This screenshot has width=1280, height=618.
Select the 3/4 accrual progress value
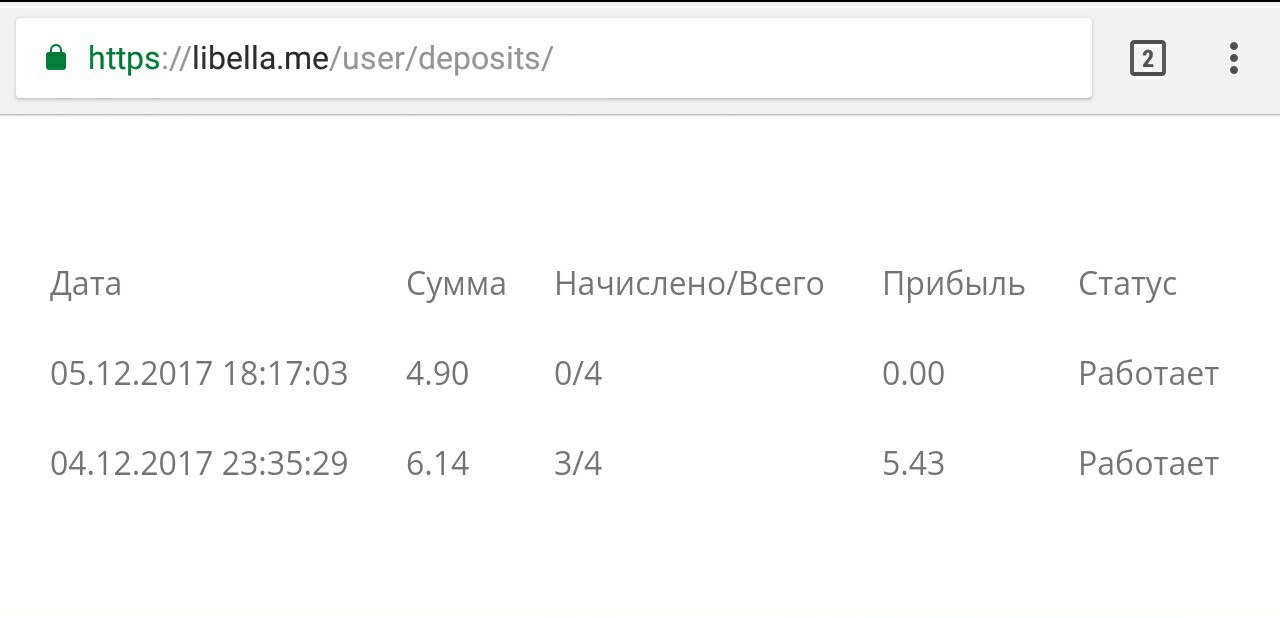(x=578, y=464)
